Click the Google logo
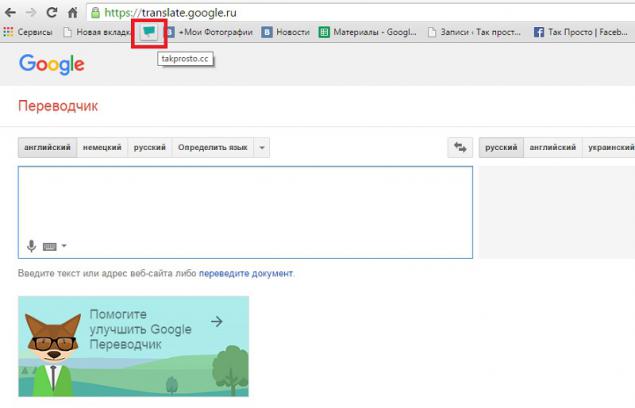The height and width of the screenshot is (408, 635). pyautogui.click(x=52, y=64)
